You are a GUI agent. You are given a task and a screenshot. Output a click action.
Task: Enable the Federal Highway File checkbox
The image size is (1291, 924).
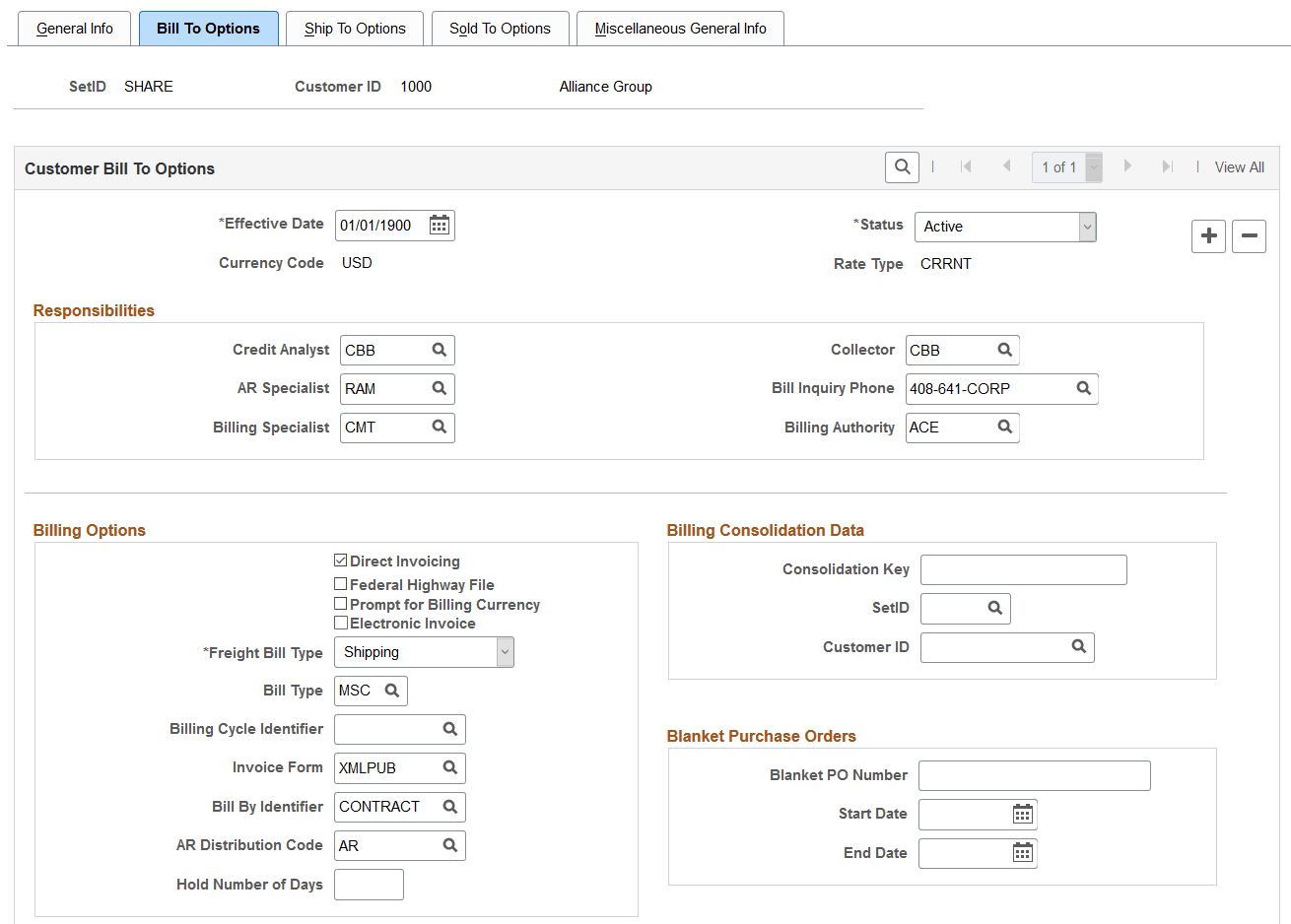click(341, 583)
